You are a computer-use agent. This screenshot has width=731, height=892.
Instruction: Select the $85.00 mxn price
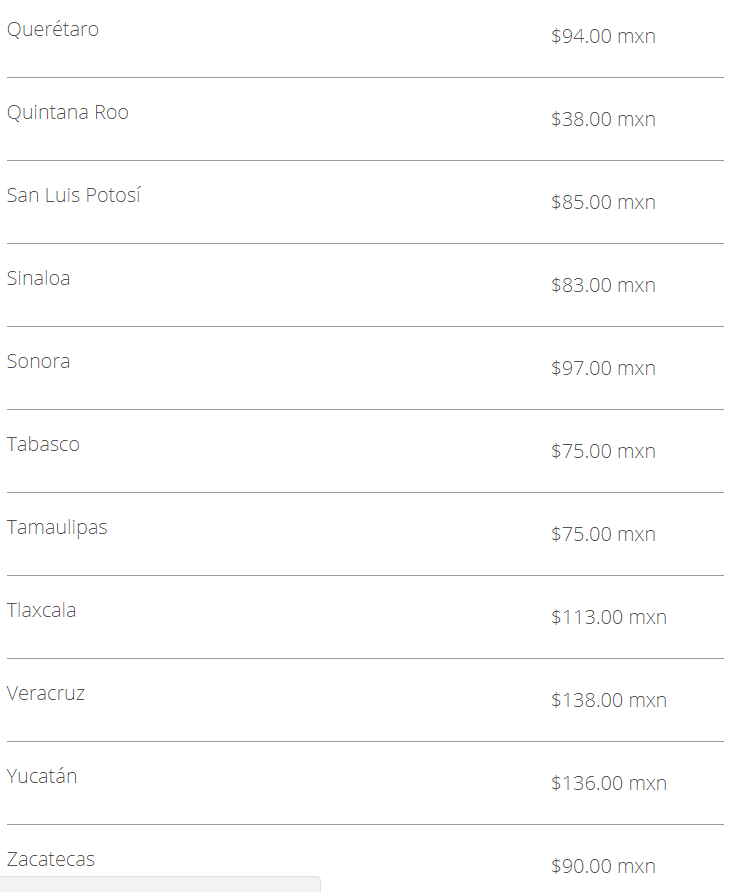click(x=603, y=203)
